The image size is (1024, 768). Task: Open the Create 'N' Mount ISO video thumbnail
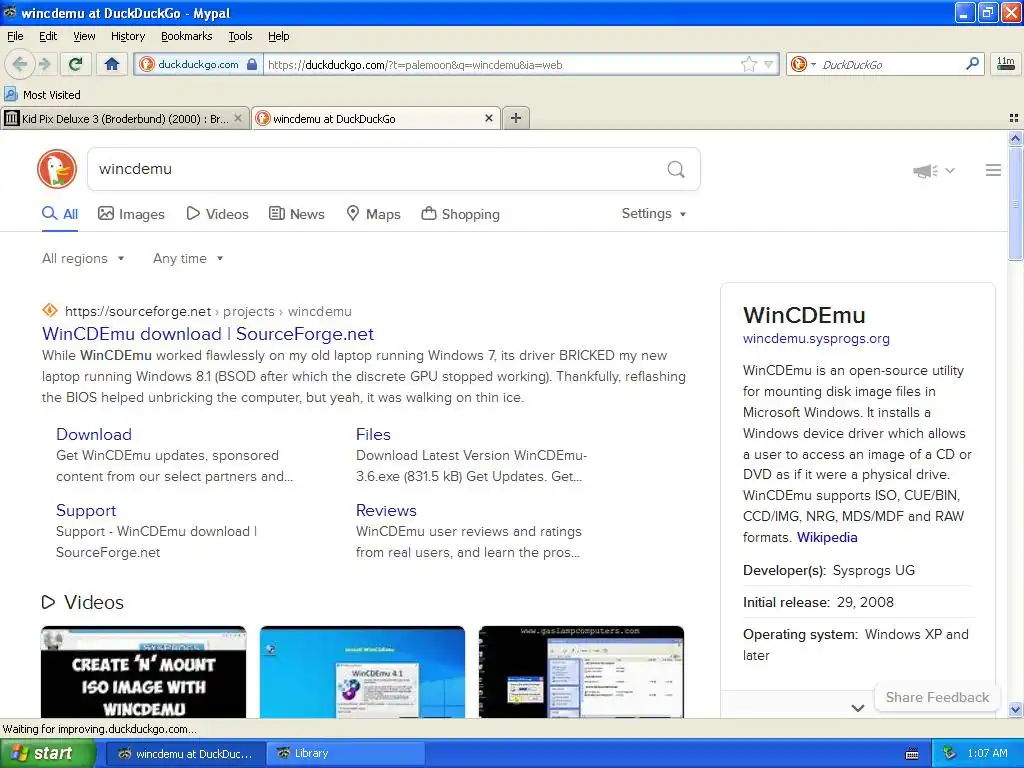tap(144, 672)
